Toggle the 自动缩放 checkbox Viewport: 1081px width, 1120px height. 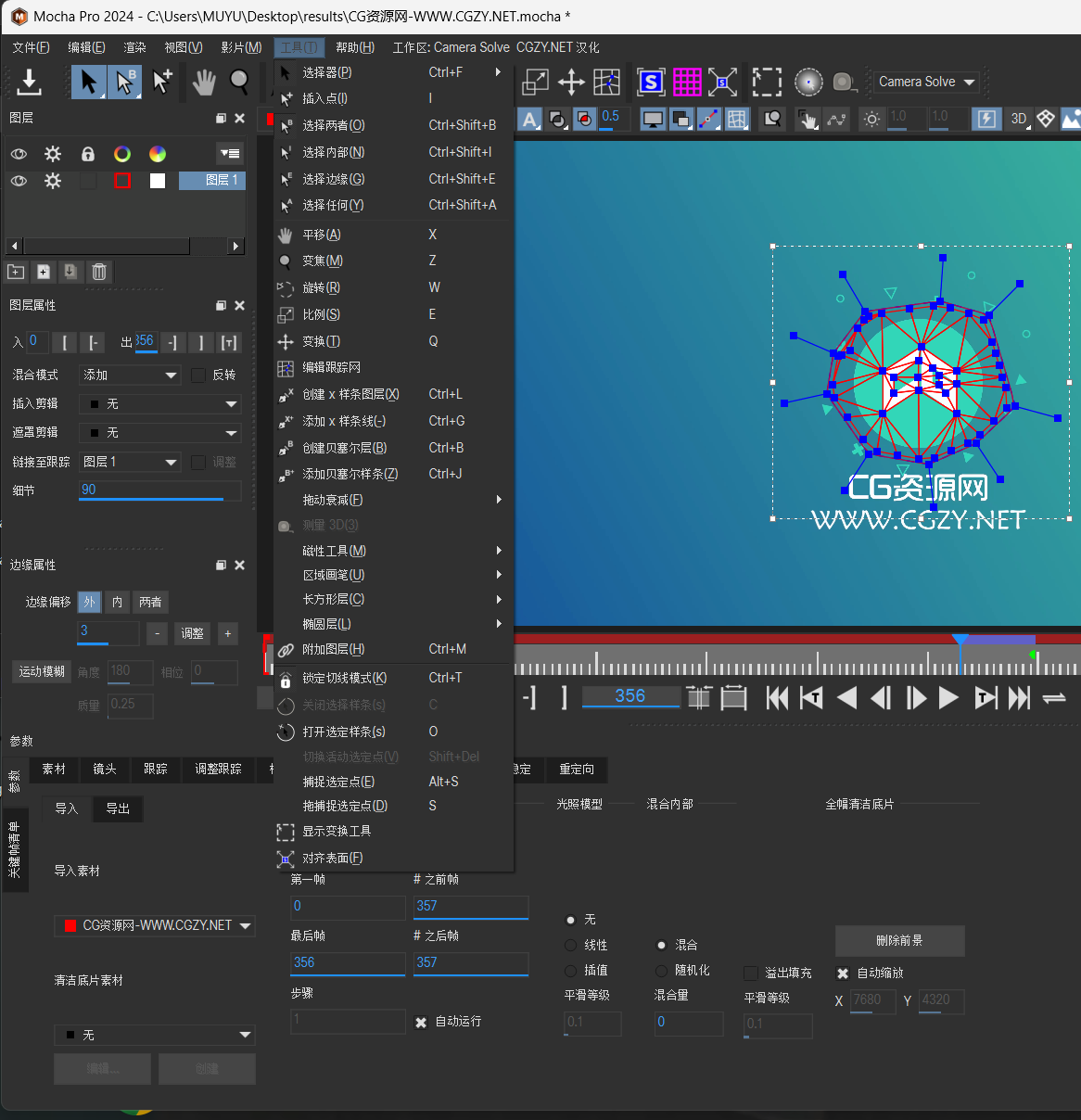pos(843,973)
